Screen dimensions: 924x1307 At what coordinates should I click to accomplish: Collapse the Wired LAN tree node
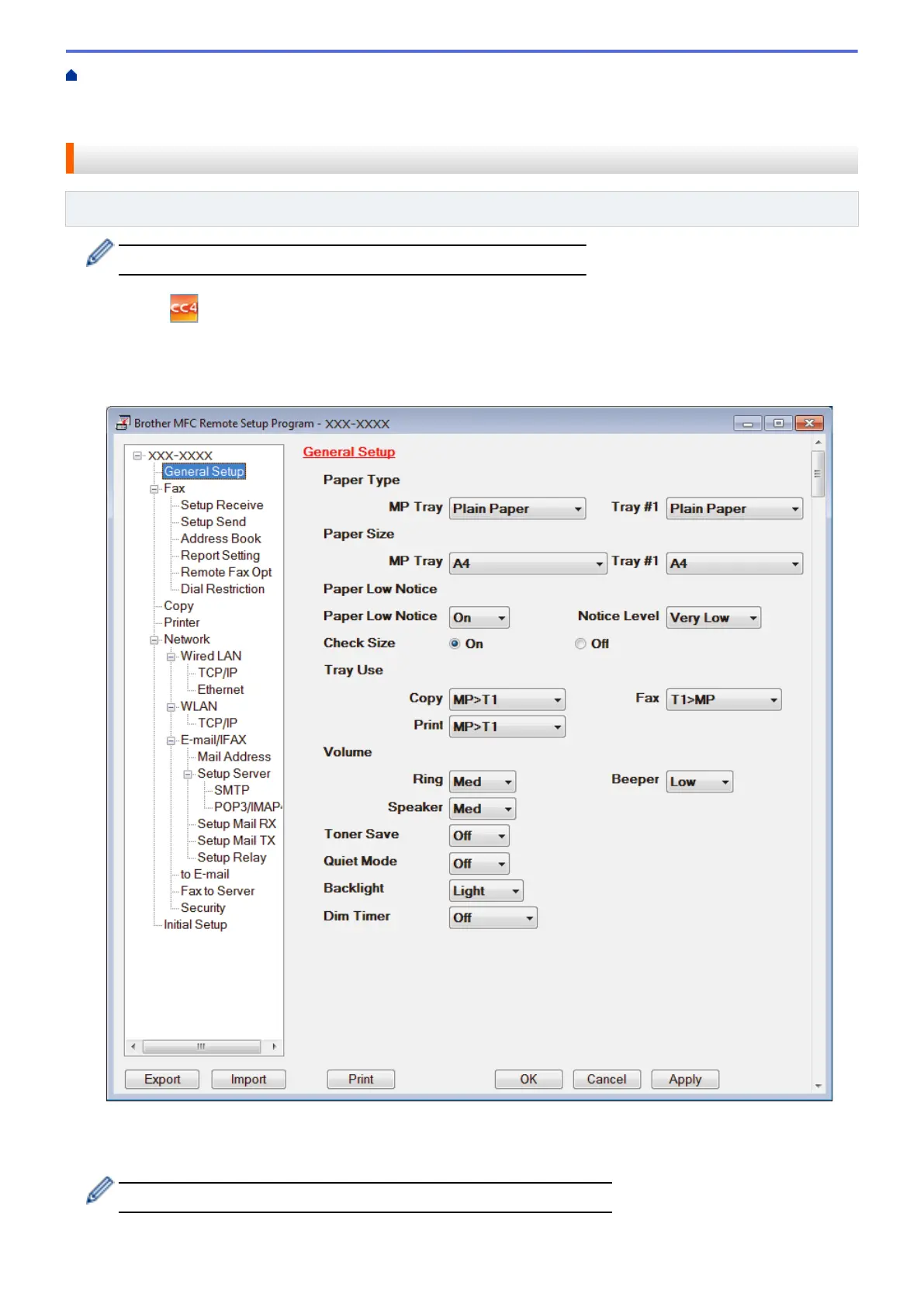171,657
